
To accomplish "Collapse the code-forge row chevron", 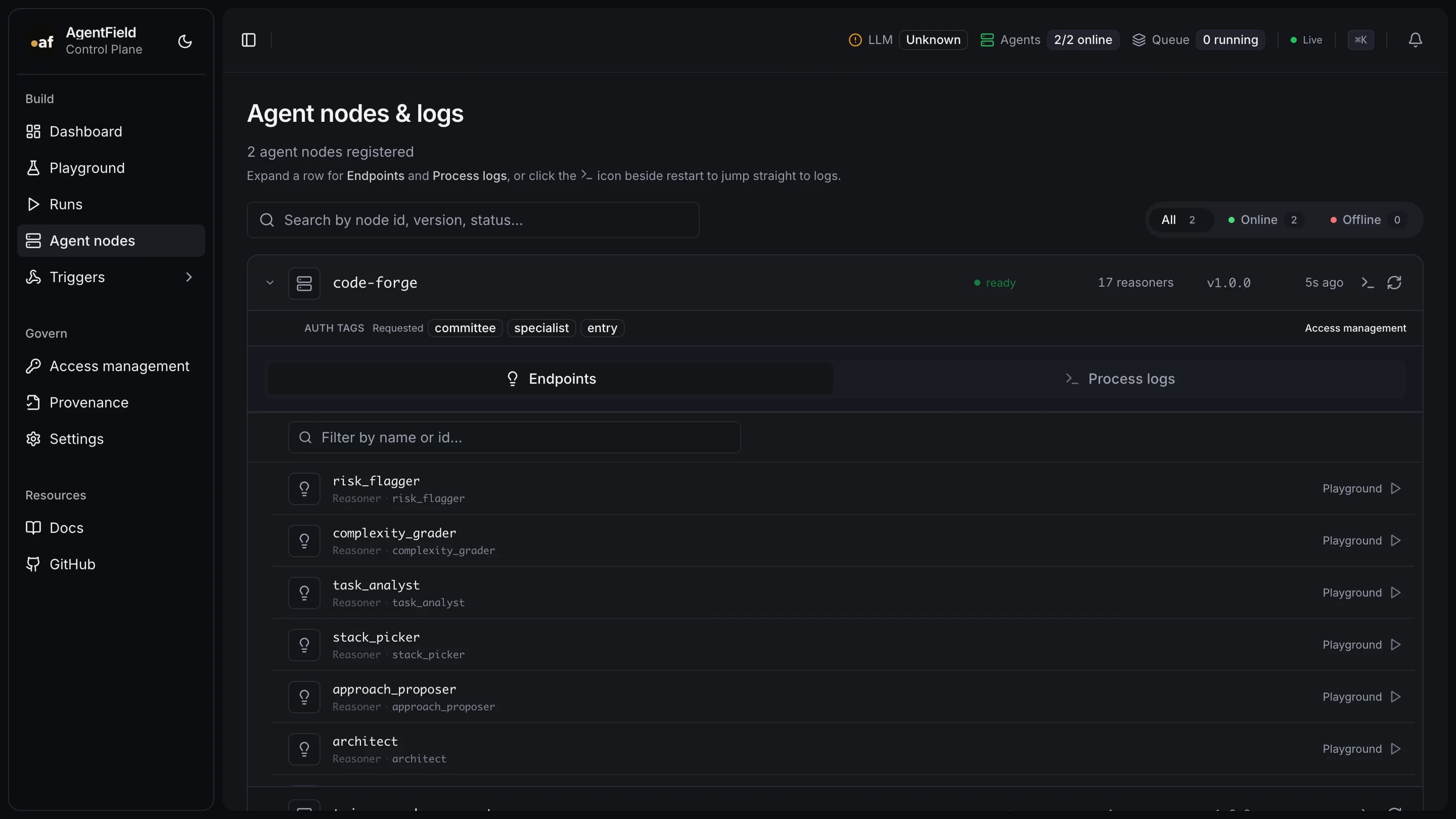I will pyautogui.click(x=269, y=283).
